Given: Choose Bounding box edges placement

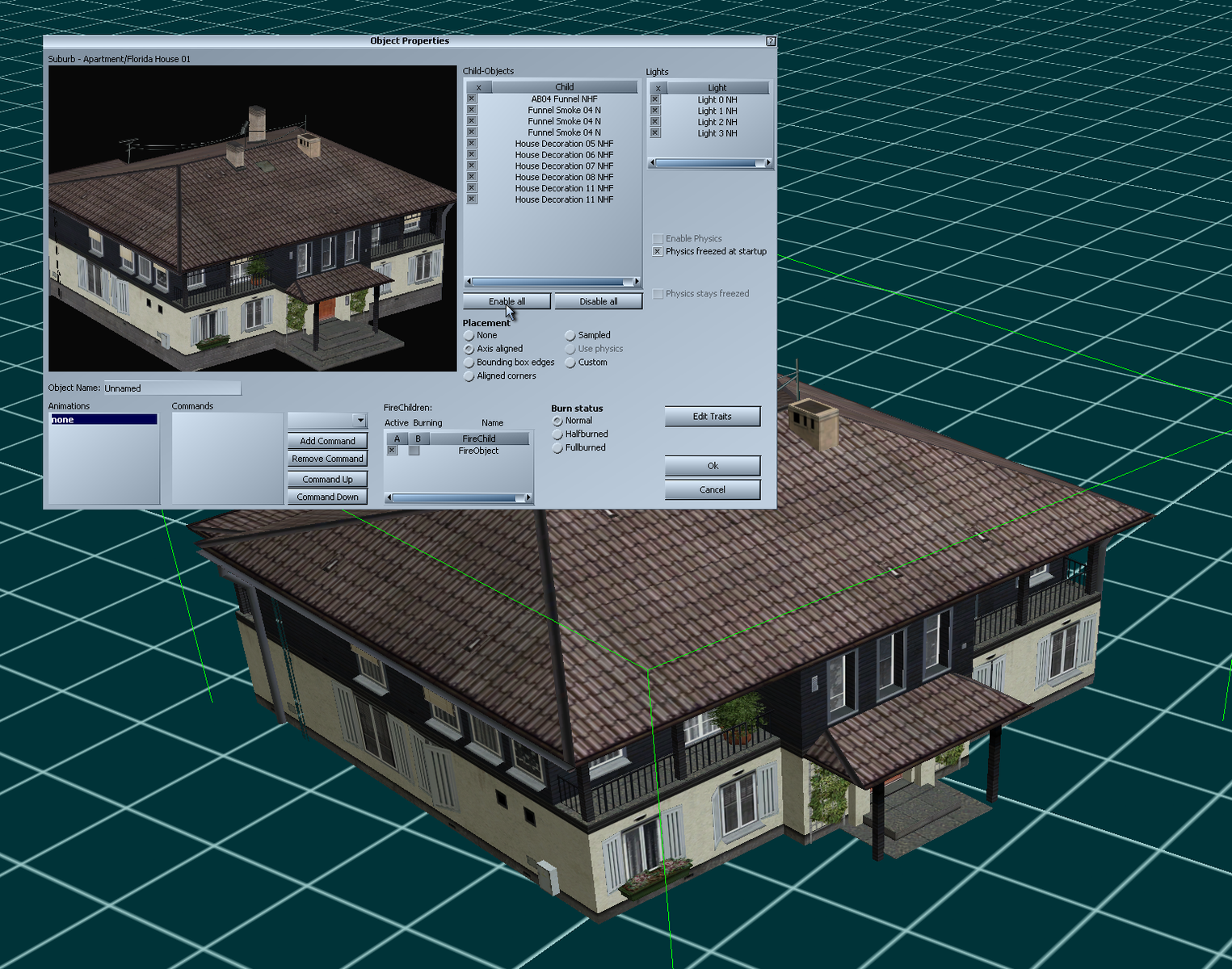Looking at the screenshot, I should (x=469, y=363).
